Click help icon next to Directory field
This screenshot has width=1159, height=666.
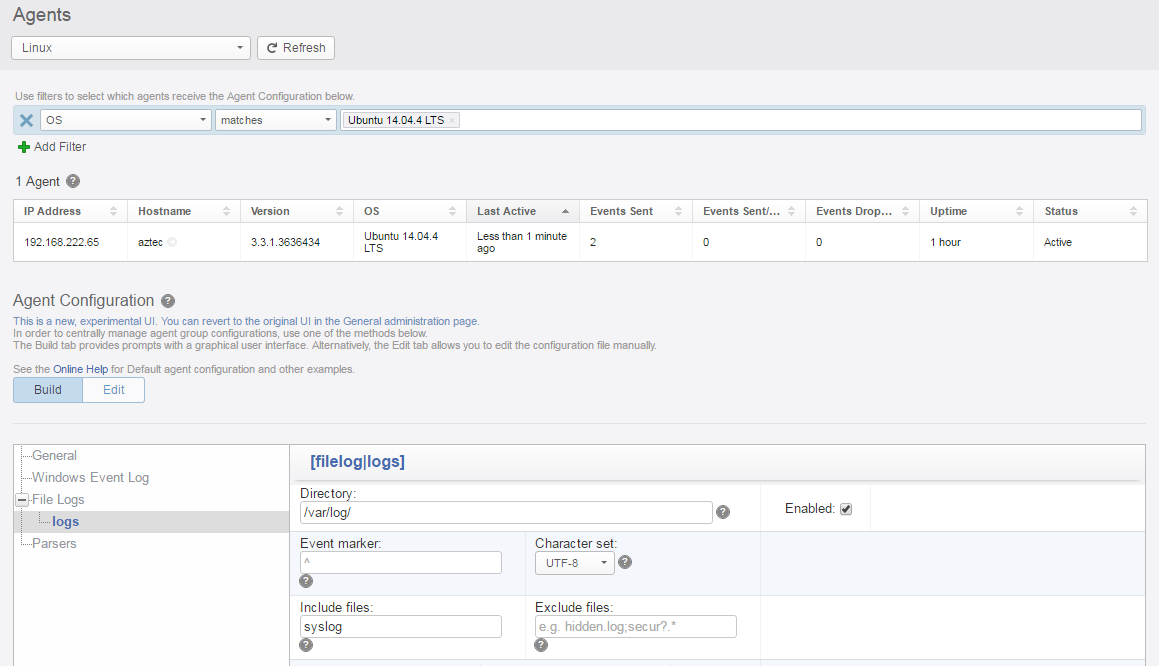723,512
